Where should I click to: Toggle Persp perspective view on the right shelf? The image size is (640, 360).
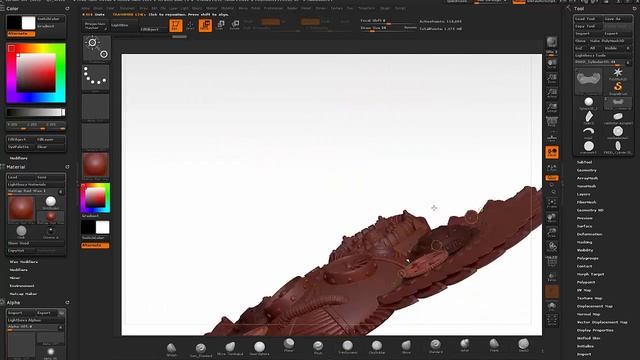(x=552, y=122)
